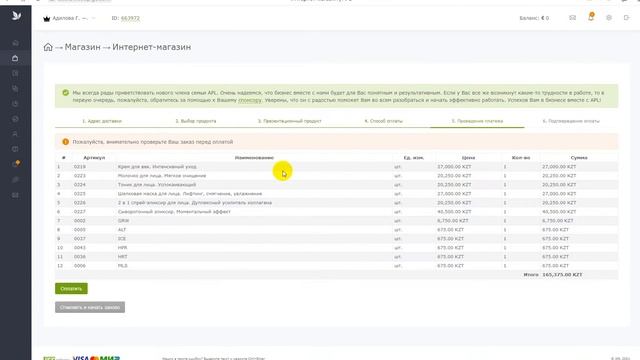Click the green checkmark icon in welcome banner
This screenshot has width=640, height=360.
[65, 93]
